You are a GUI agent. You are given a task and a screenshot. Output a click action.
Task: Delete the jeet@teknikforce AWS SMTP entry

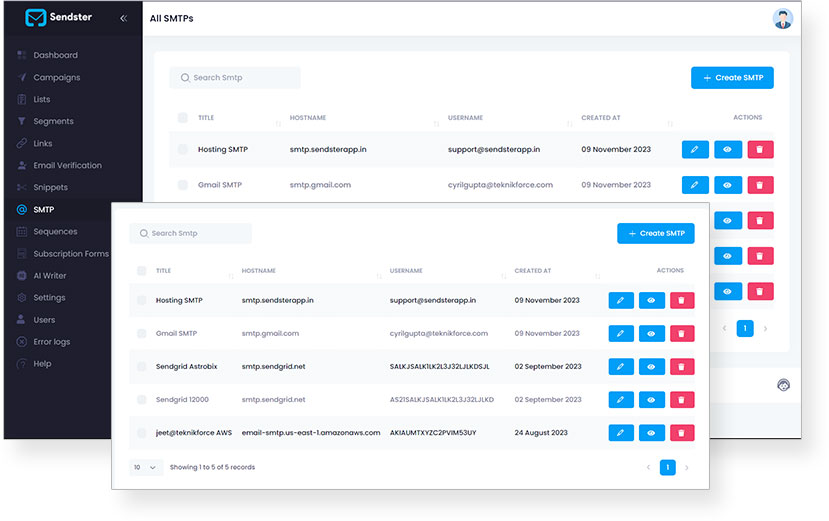click(681, 433)
